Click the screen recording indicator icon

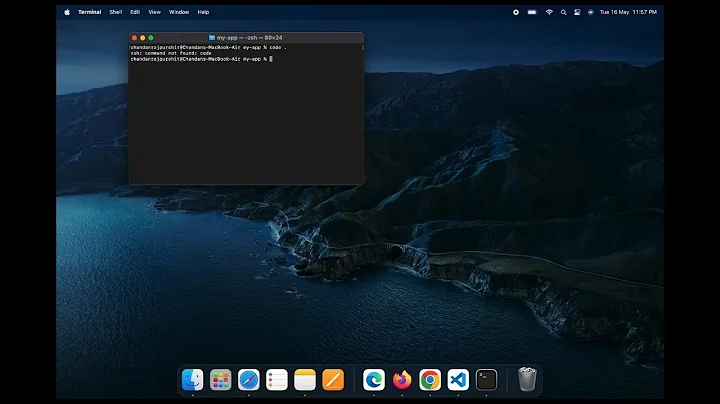pos(516,12)
